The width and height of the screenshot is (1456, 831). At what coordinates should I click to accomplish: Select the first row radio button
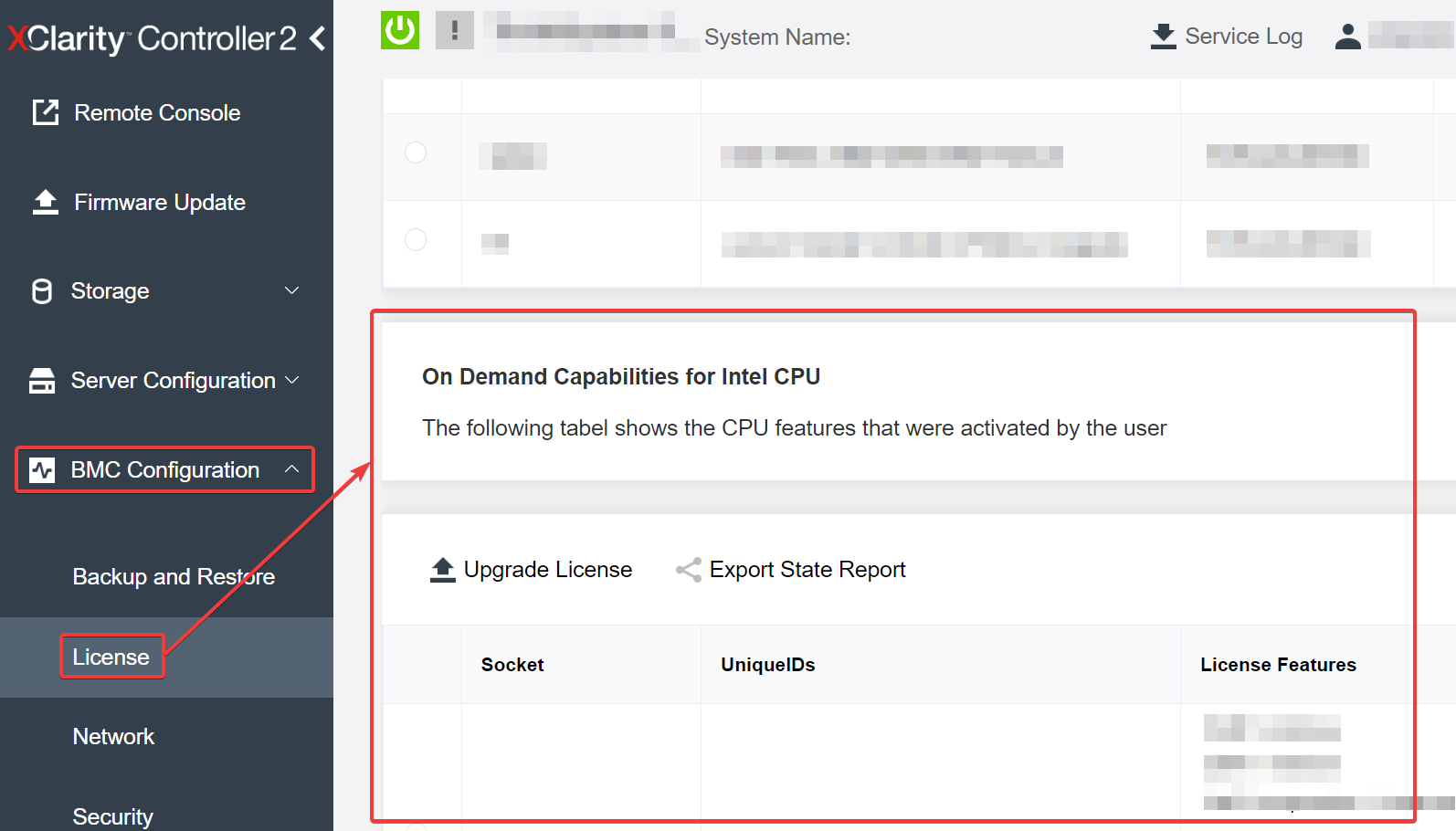(416, 153)
